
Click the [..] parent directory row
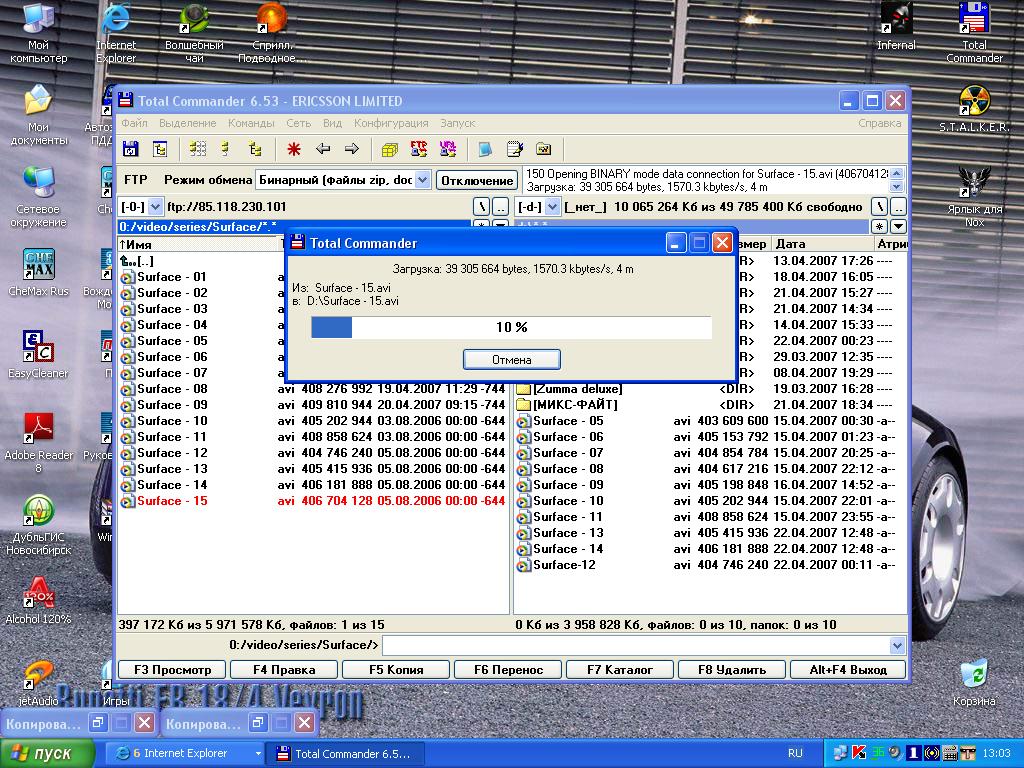[202, 261]
